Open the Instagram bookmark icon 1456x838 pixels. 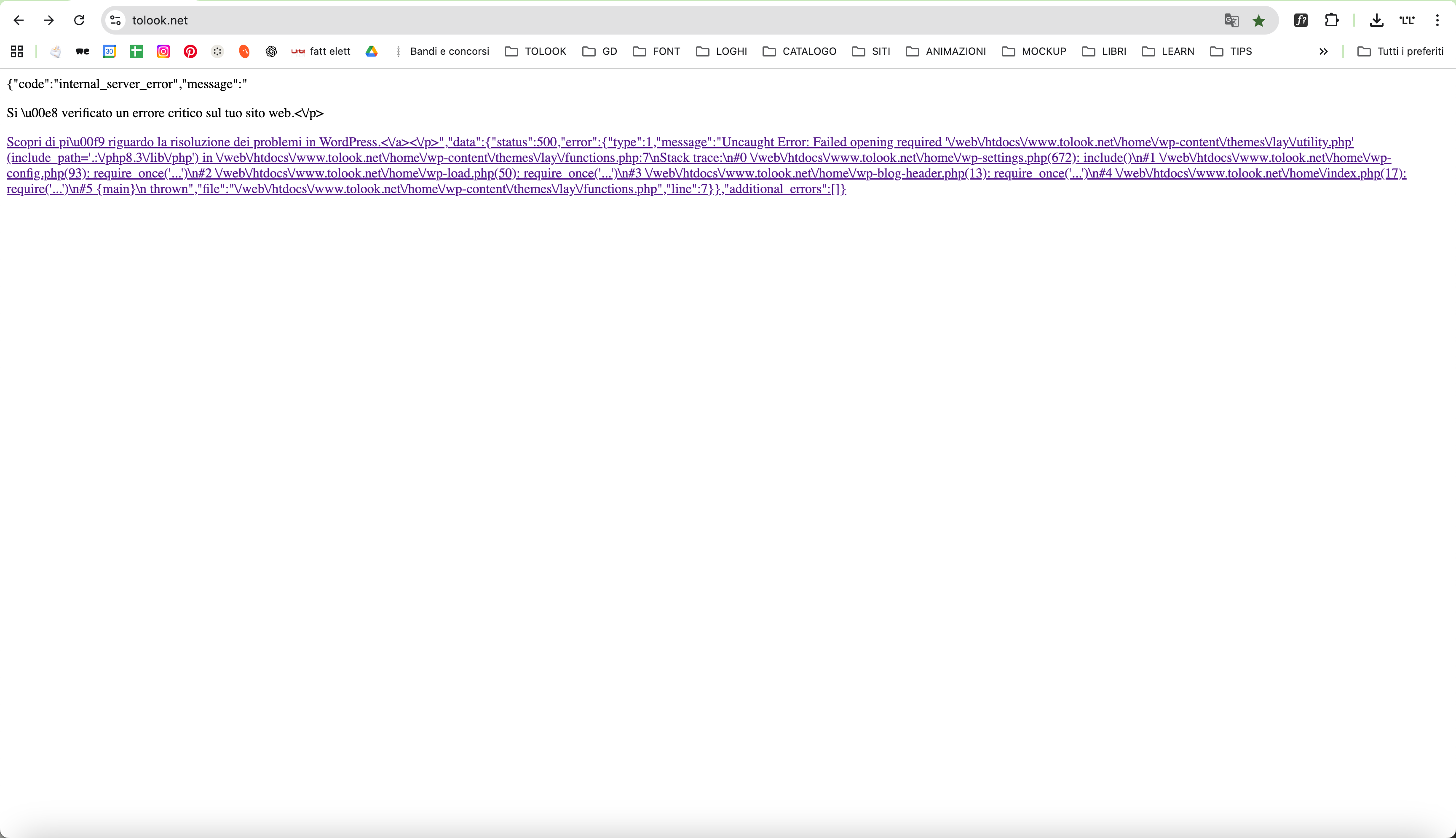click(x=163, y=51)
